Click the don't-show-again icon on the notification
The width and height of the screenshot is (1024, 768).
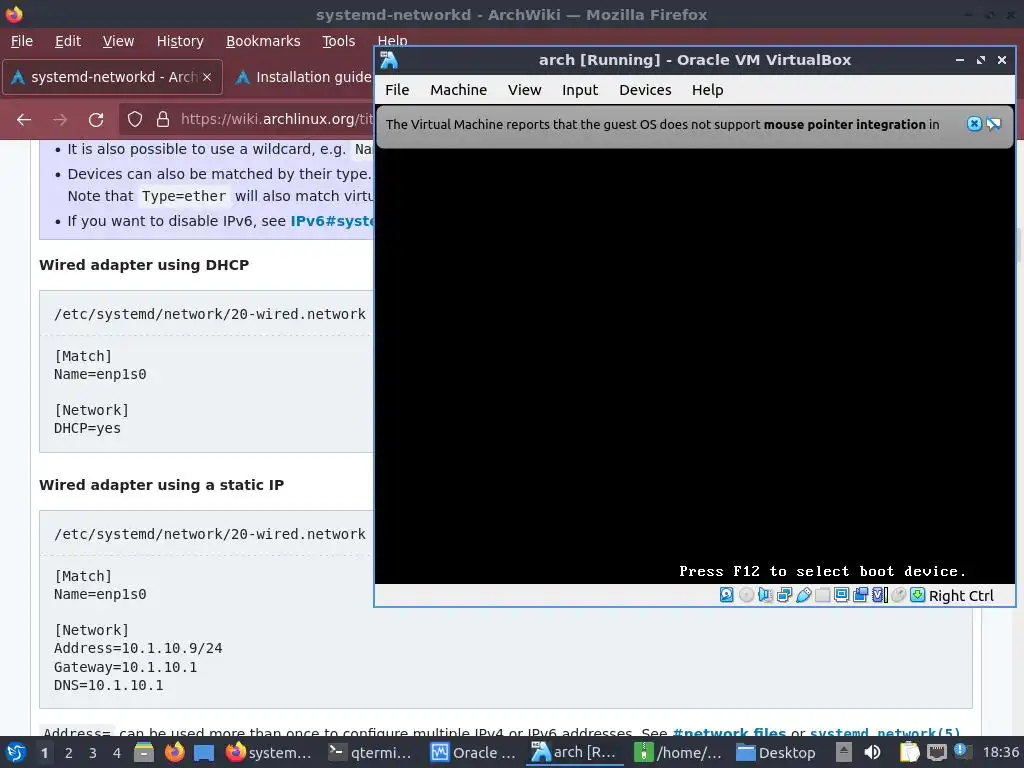[x=994, y=123]
